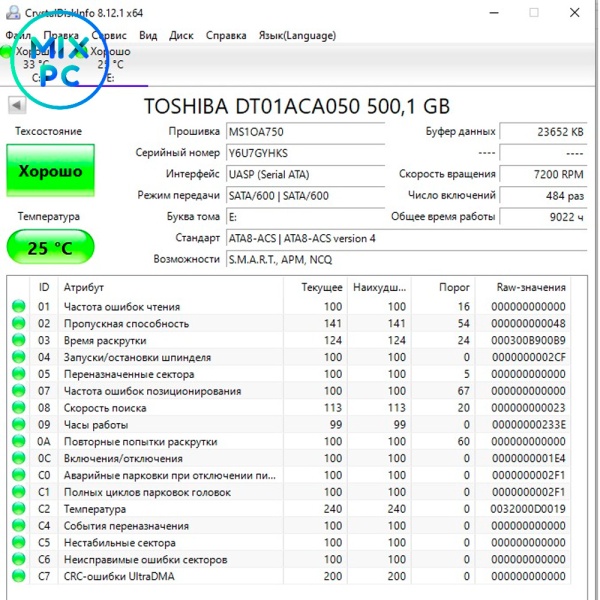Click status dot for Время раскрутки row
The height and width of the screenshot is (600, 600).
18,340
